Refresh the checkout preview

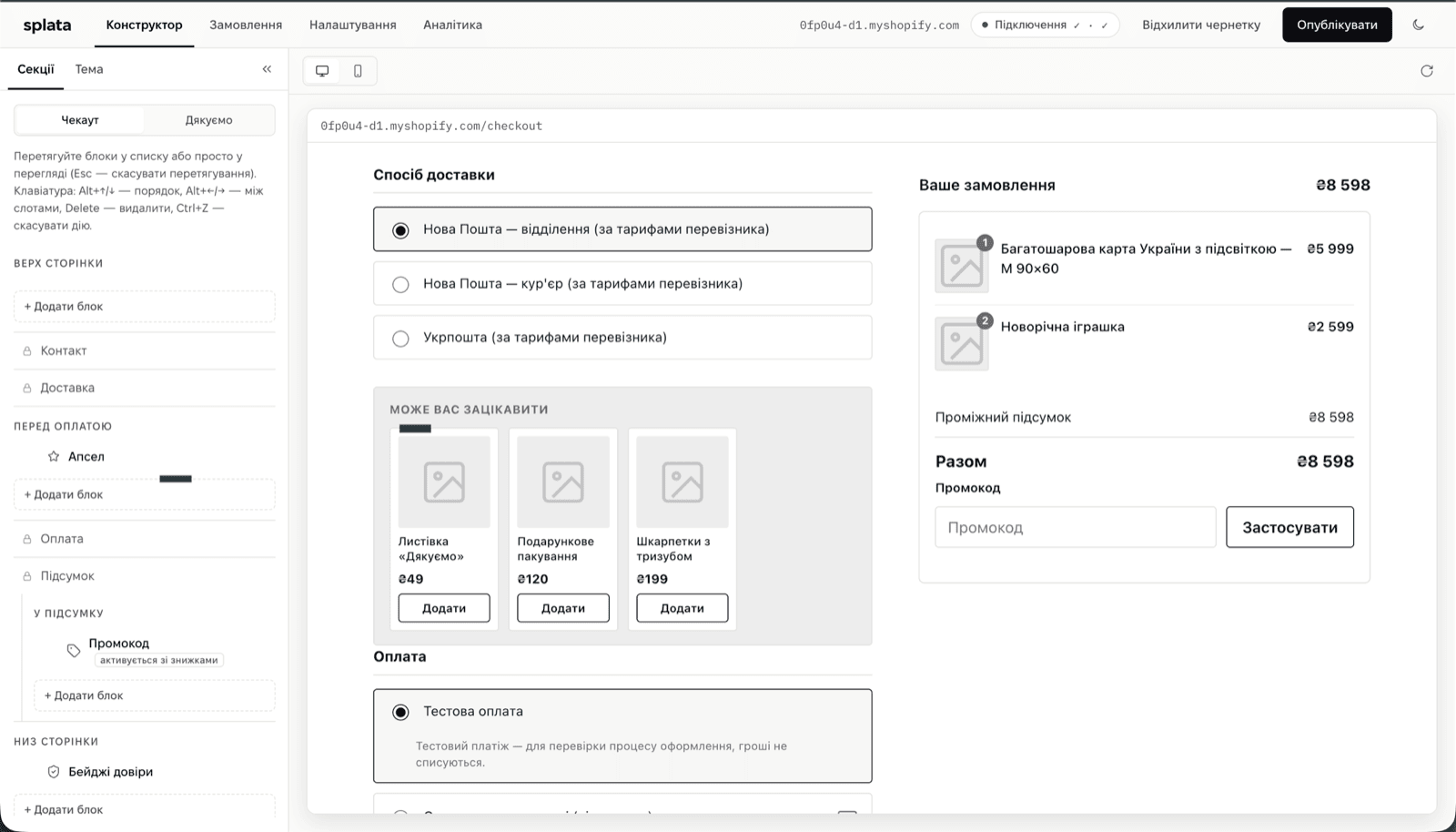click(x=1426, y=71)
